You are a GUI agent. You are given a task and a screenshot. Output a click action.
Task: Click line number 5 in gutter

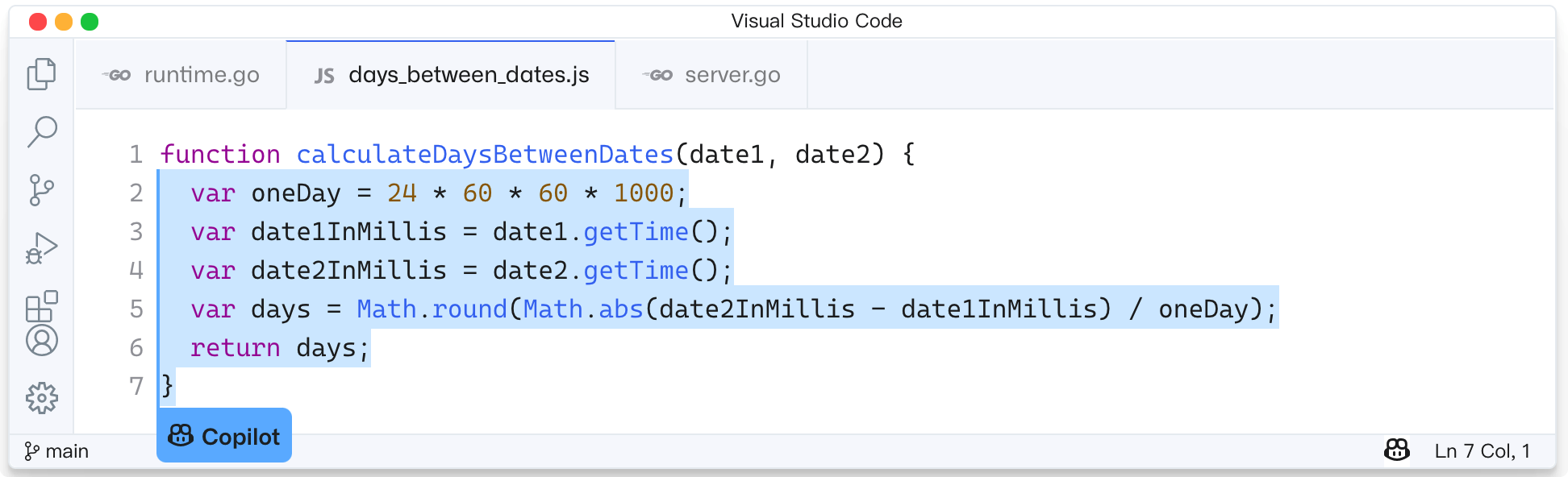pos(136,309)
